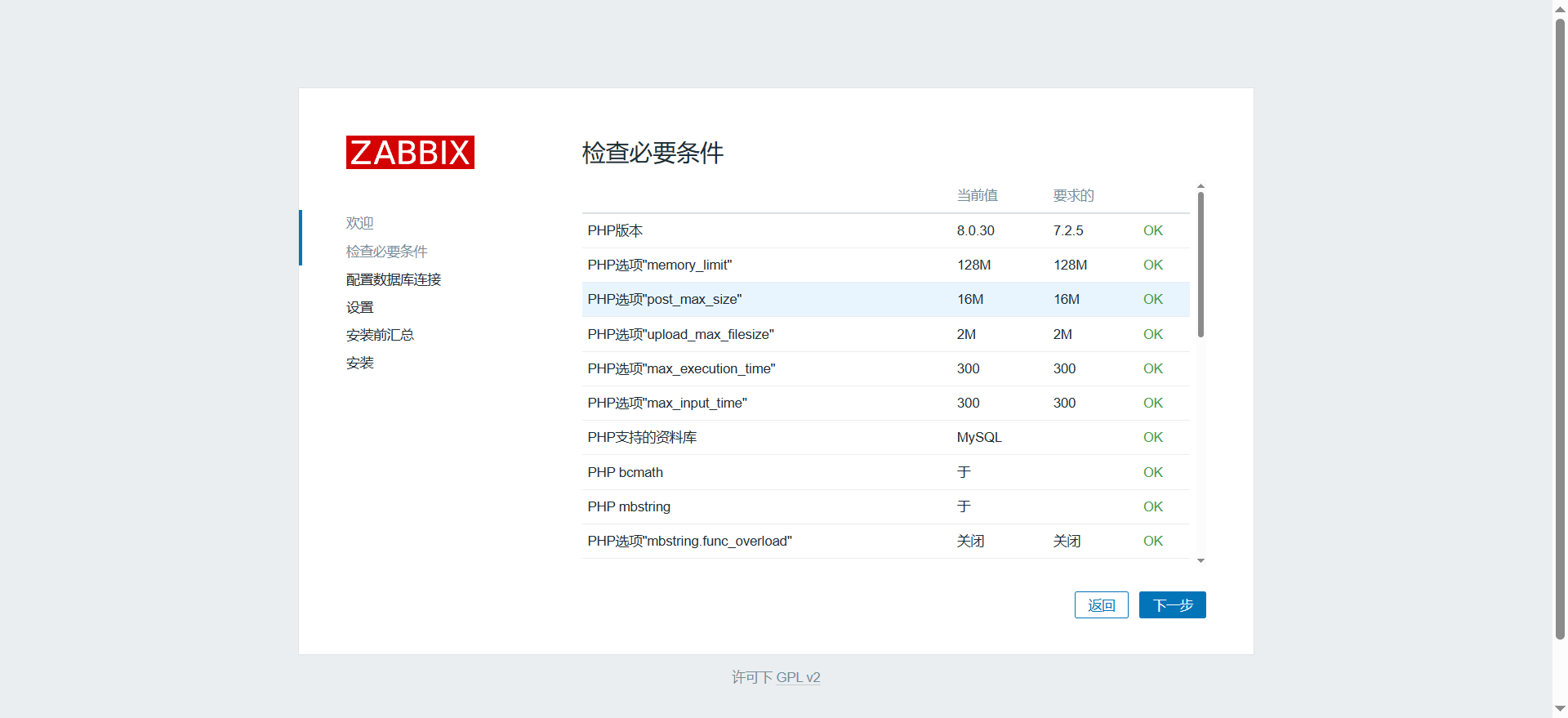The width and height of the screenshot is (1568, 718).
Task: Select the 欢迎 step in sidebar
Action: click(359, 223)
